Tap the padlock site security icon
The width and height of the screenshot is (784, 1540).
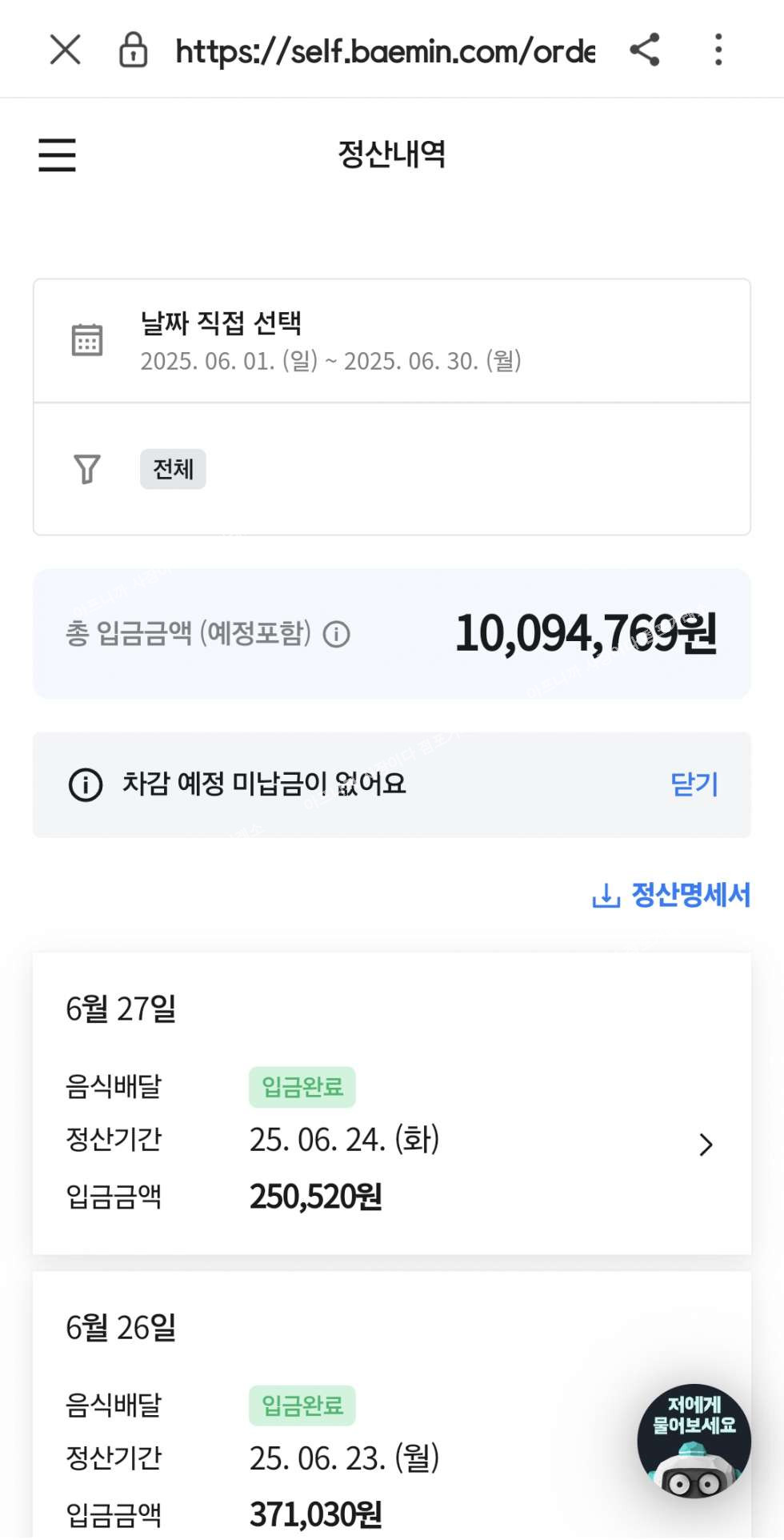[x=133, y=50]
